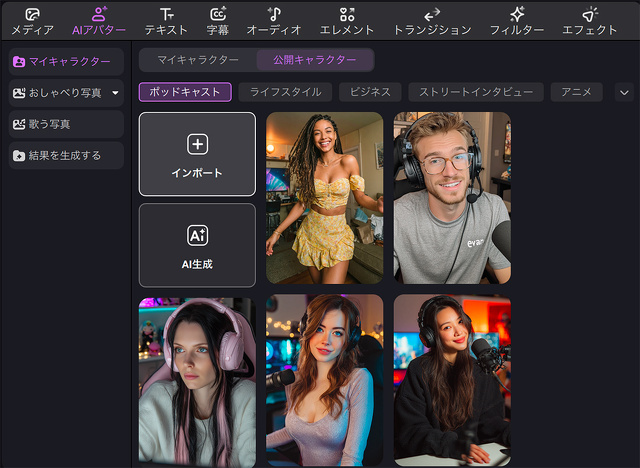
Task: Expand the おしゃべり写真 dropdown arrow
Action: (x=116, y=93)
